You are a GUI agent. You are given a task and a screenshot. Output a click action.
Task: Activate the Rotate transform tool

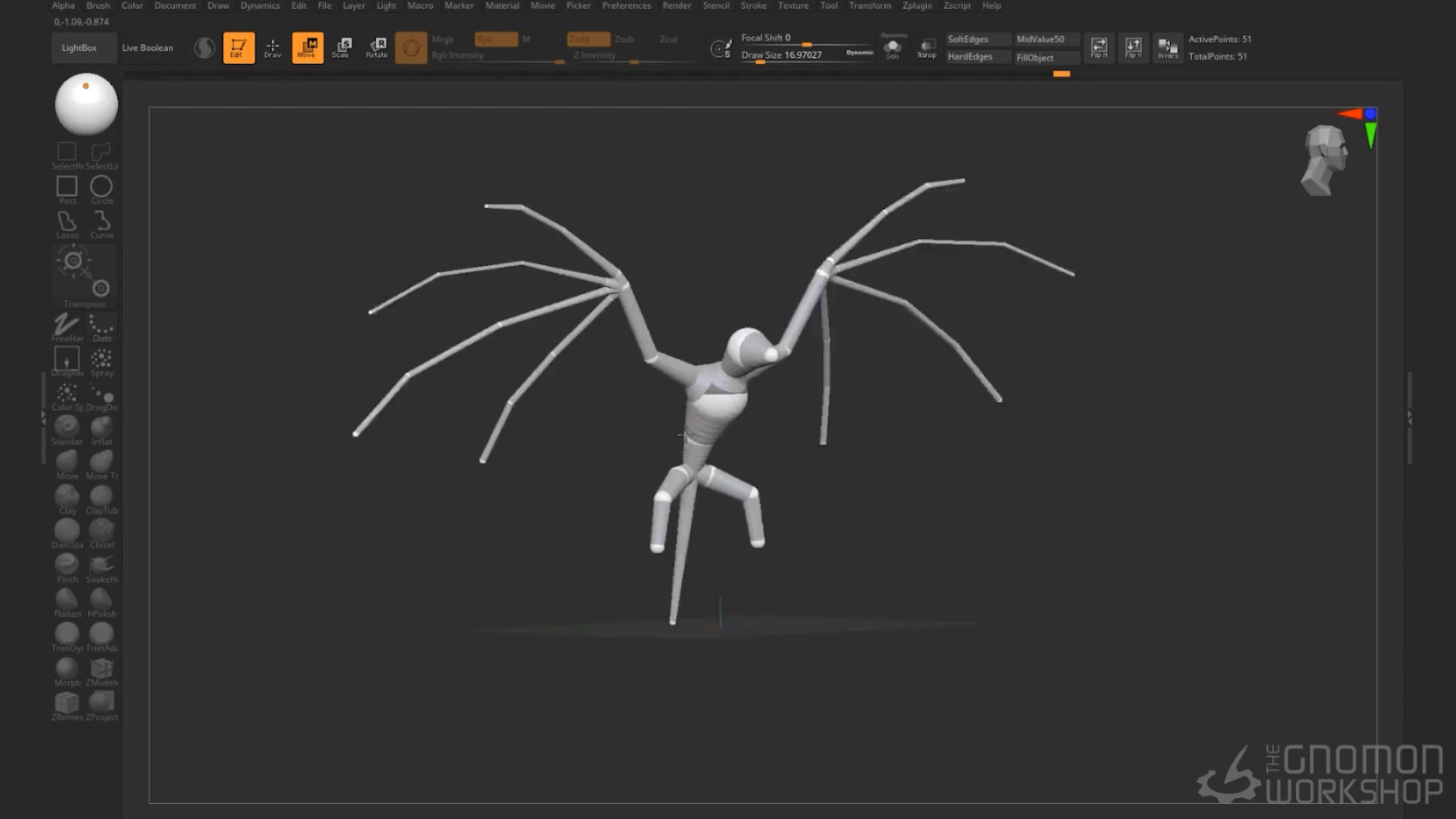(x=377, y=47)
